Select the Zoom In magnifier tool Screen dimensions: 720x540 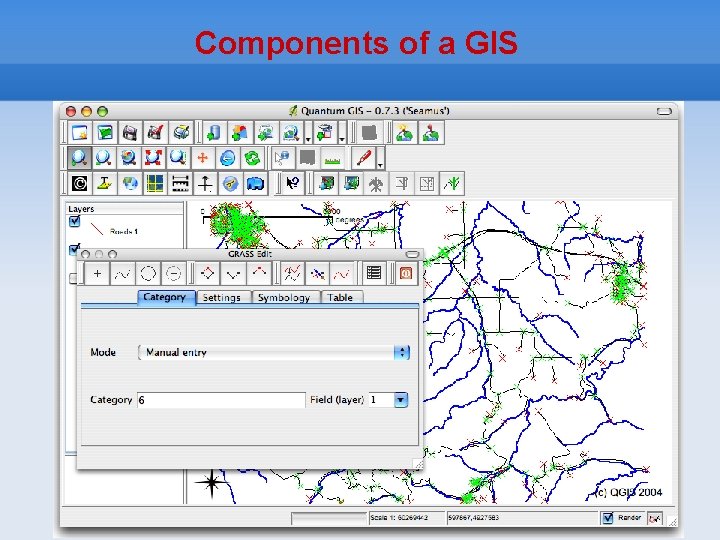click(79, 158)
